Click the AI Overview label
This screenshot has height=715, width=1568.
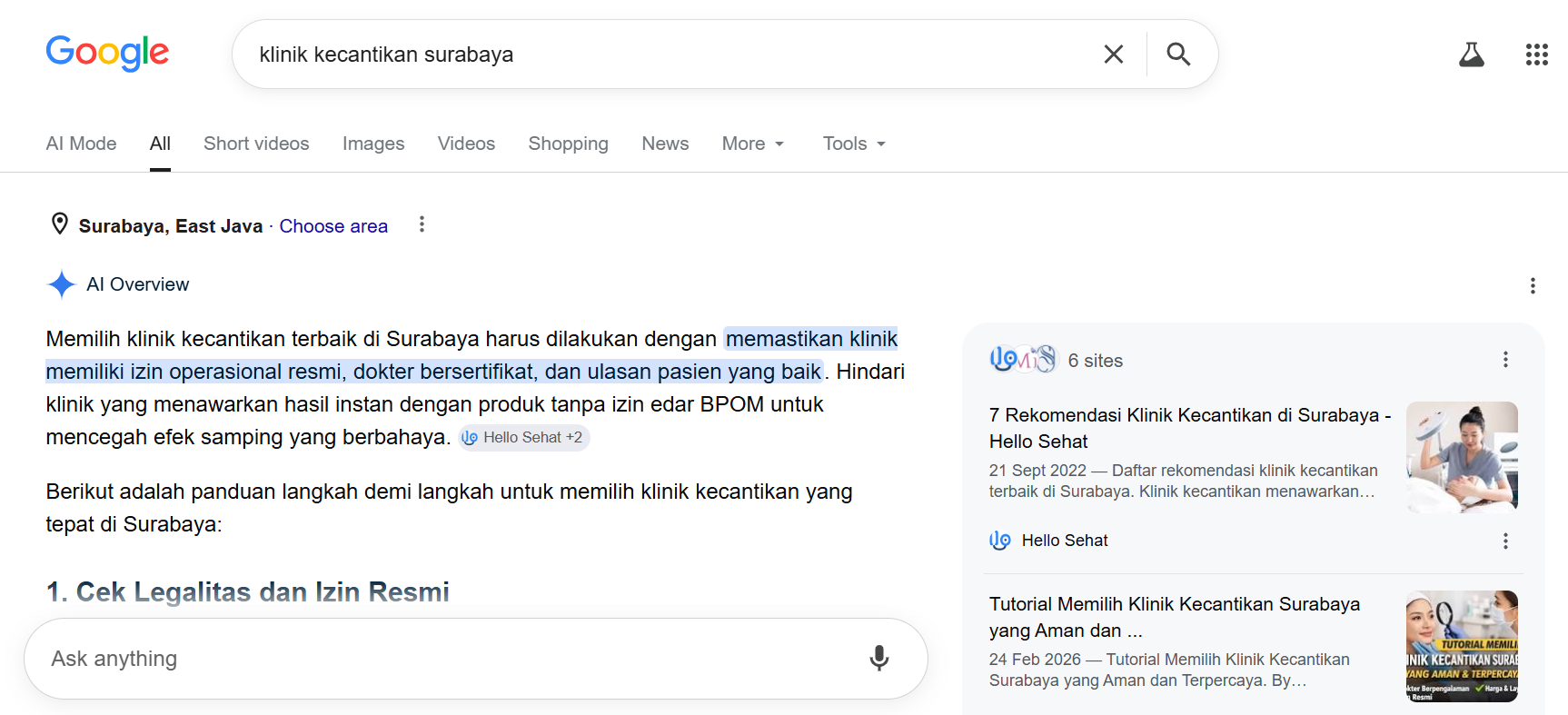[x=138, y=284]
